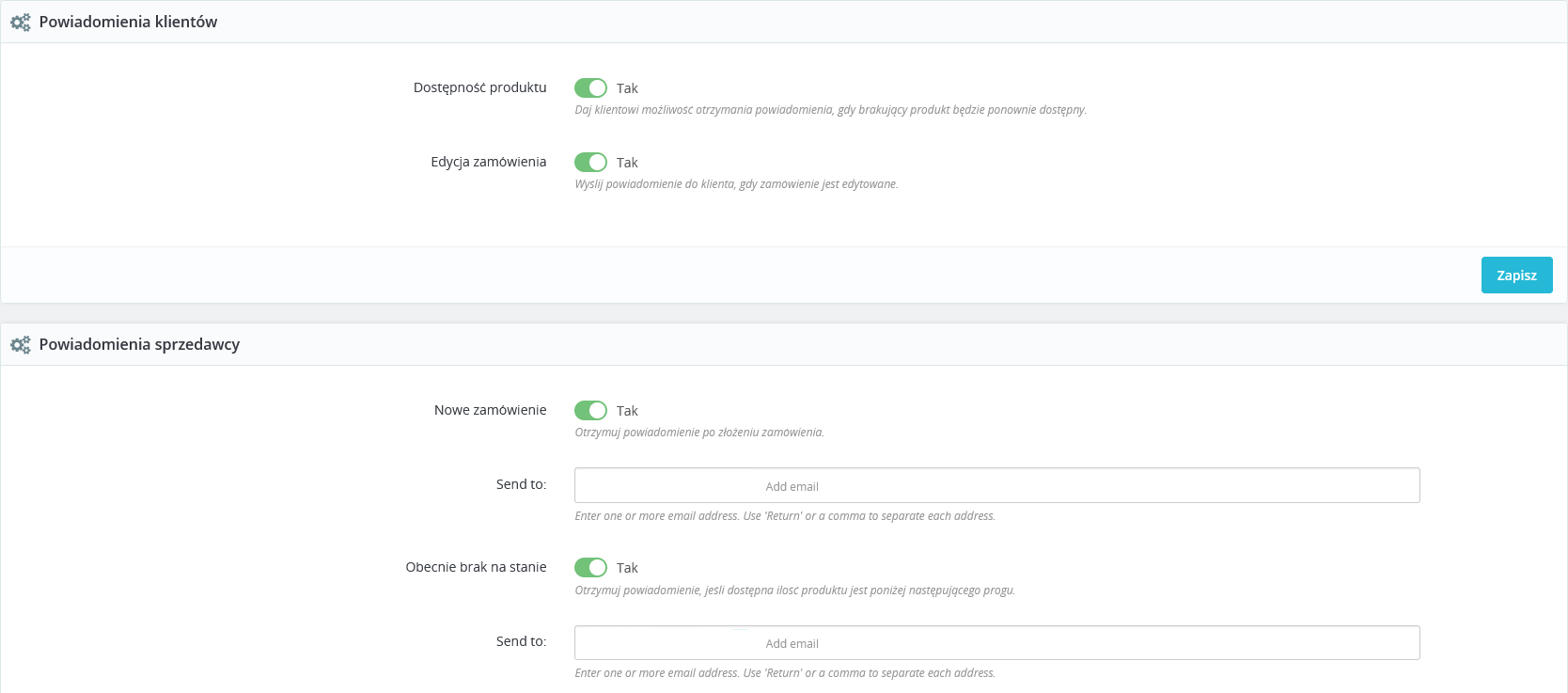Click the gear icon beside Powiadomienia klientów

(20, 23)
